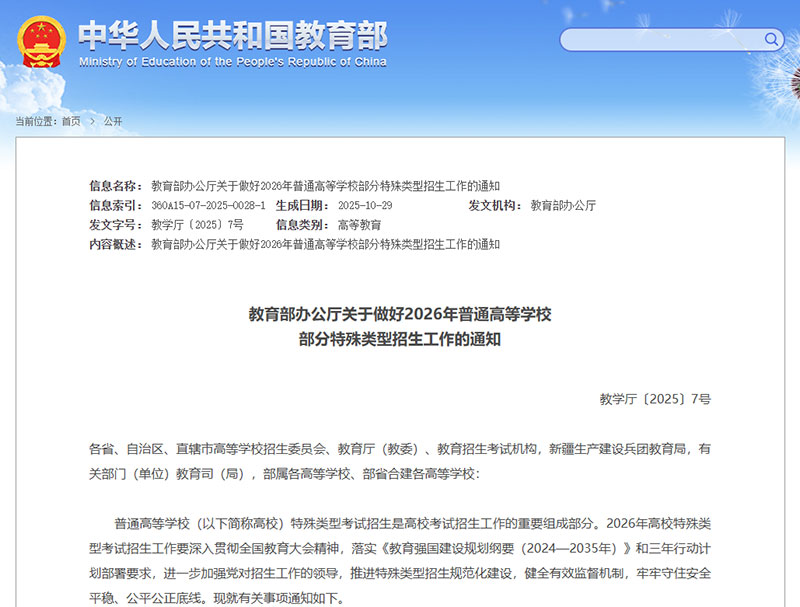The width and height of the screenshot is (800, 607).
Task: Click the 当前位置 label
Action: click(36, 121)
